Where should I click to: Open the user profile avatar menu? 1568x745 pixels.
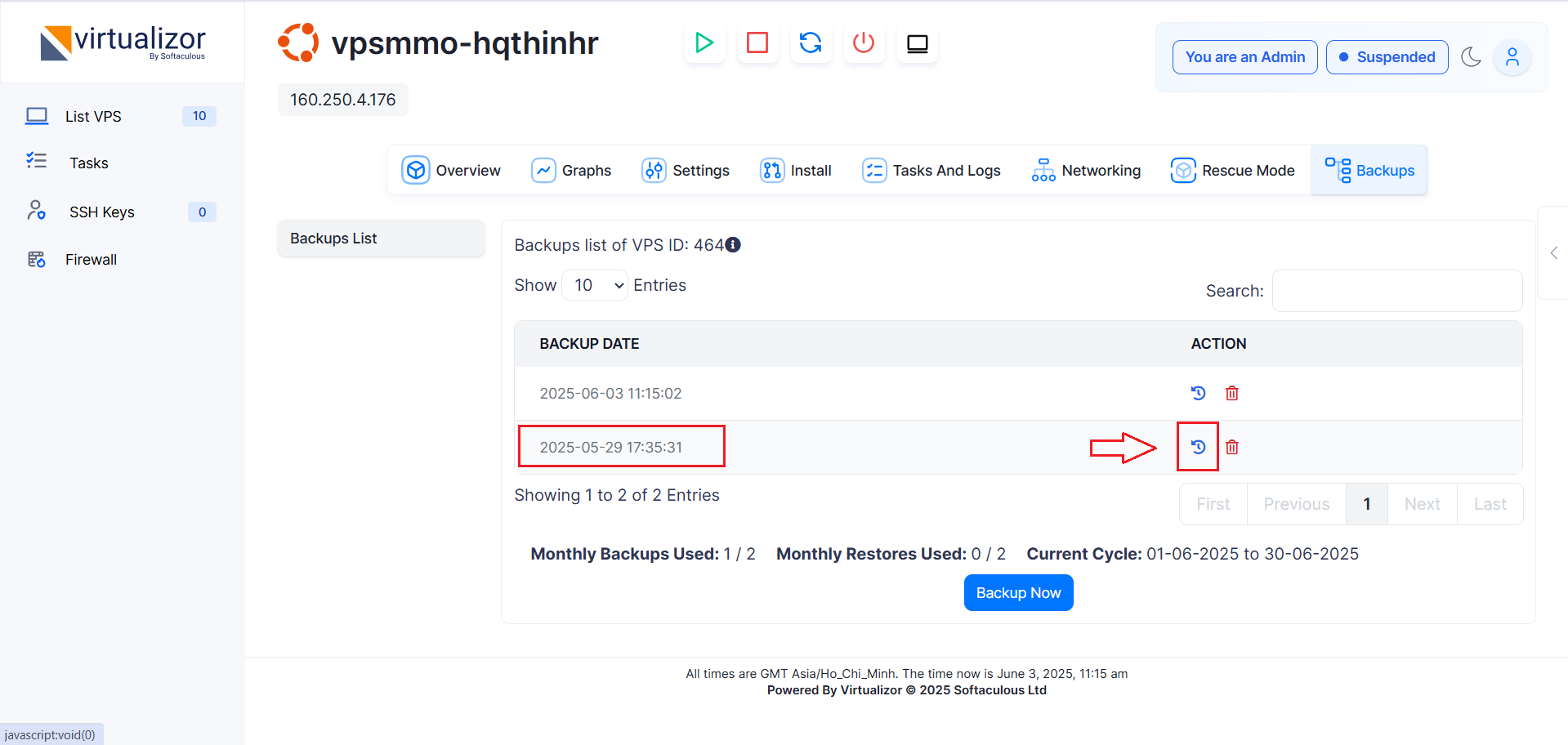[1512, 57]
